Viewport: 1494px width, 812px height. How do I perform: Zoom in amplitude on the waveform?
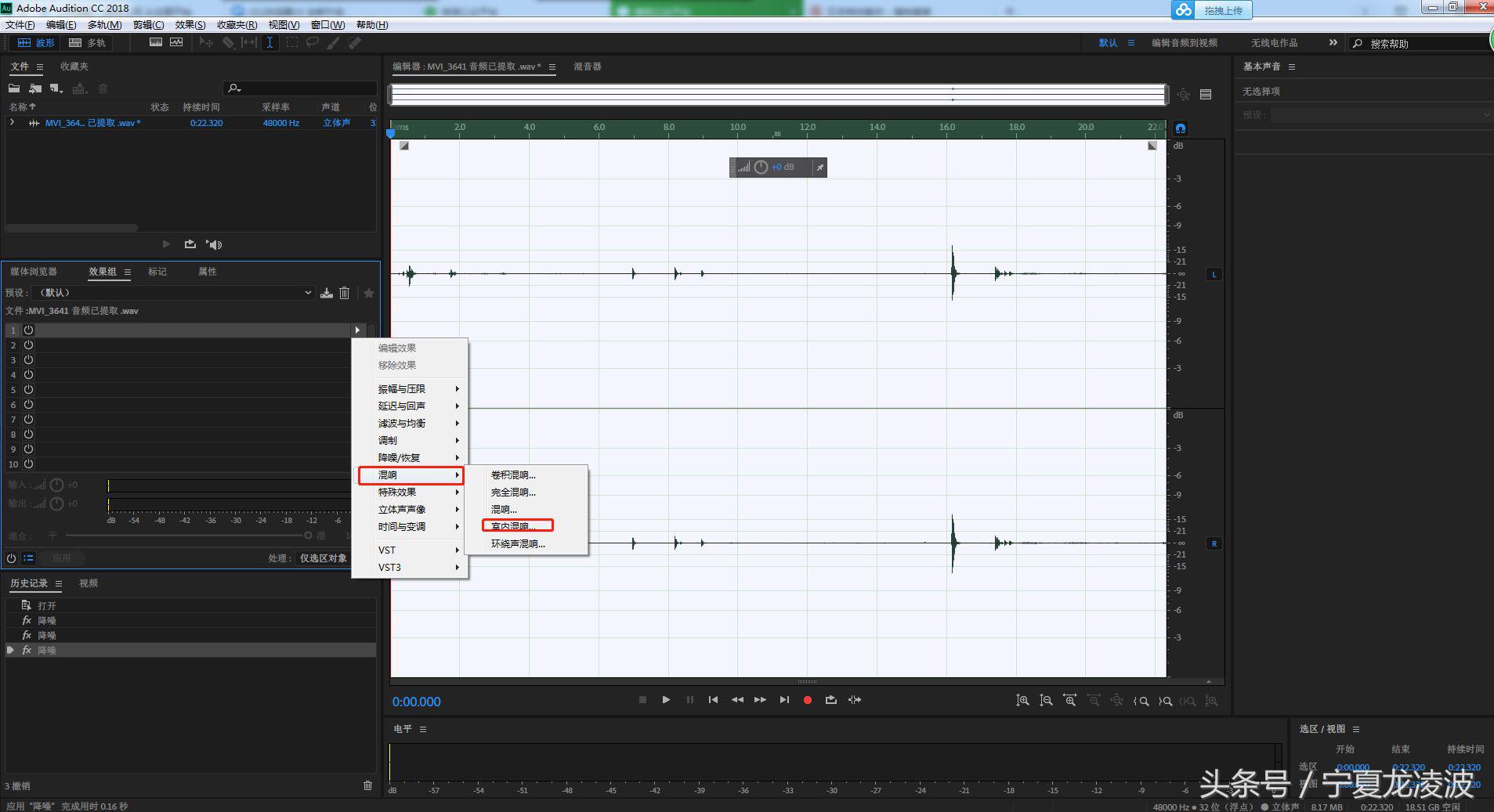(x=1022, y=701)
